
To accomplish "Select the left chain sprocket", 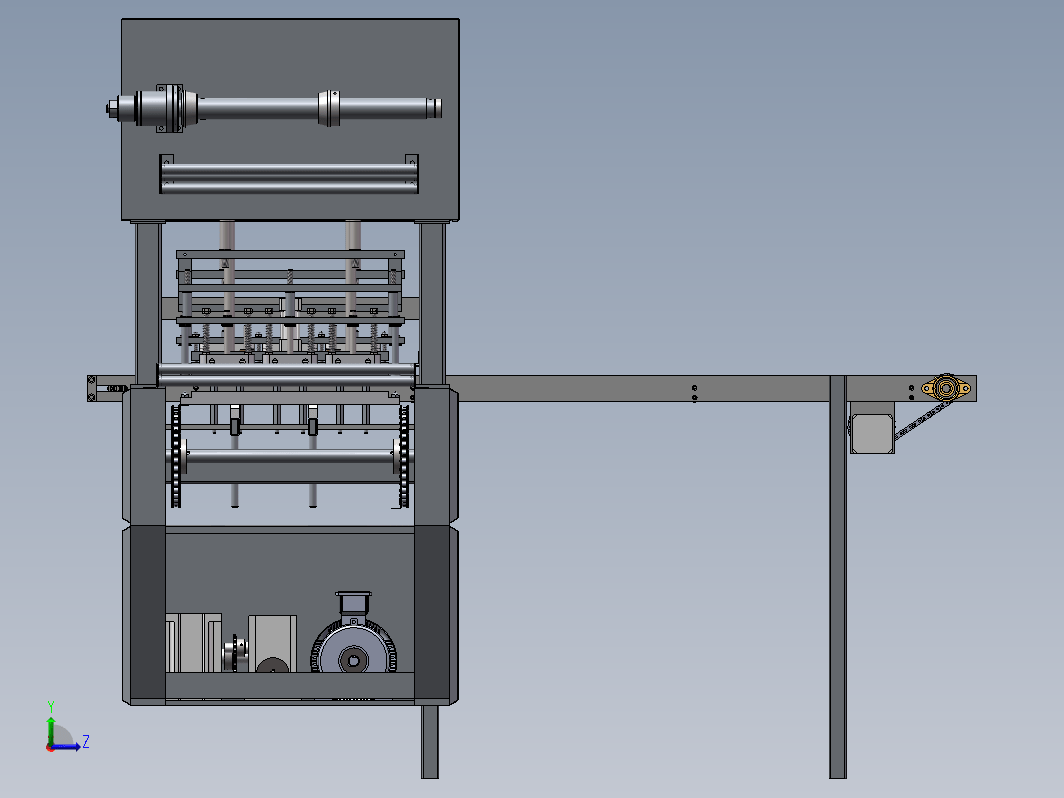I will coord(176,456).
